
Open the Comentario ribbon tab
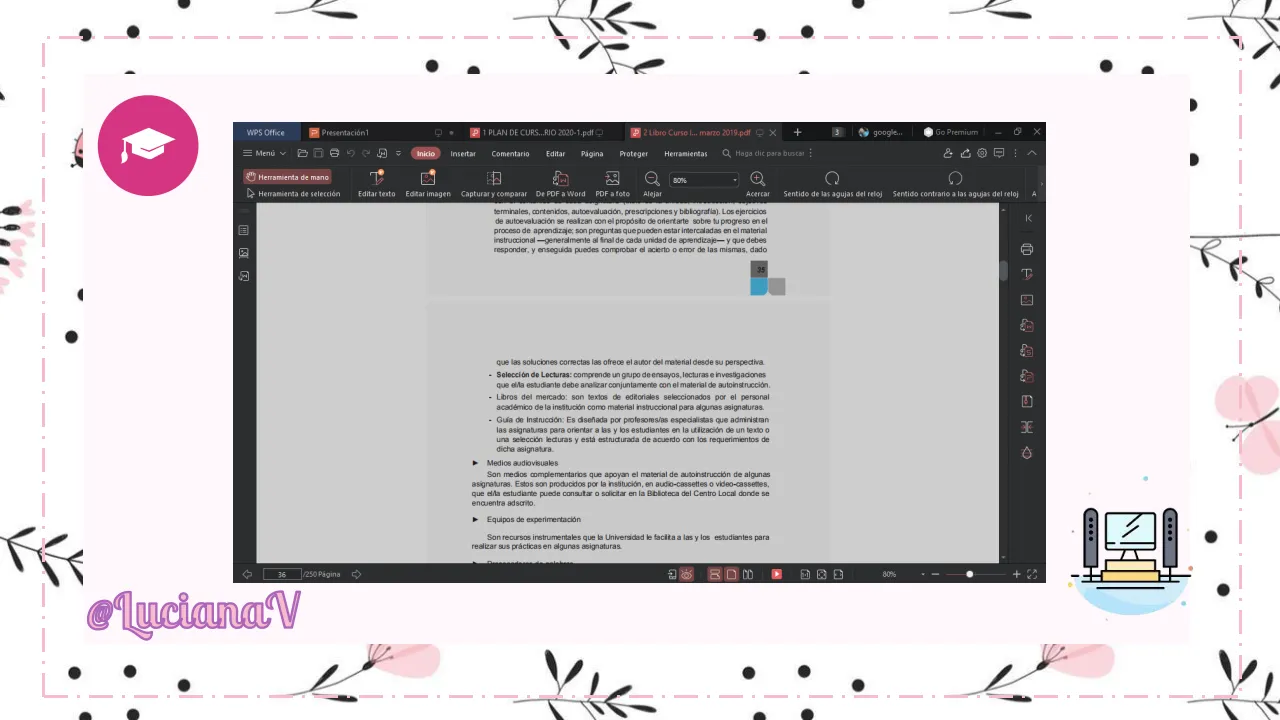[510, 153]
